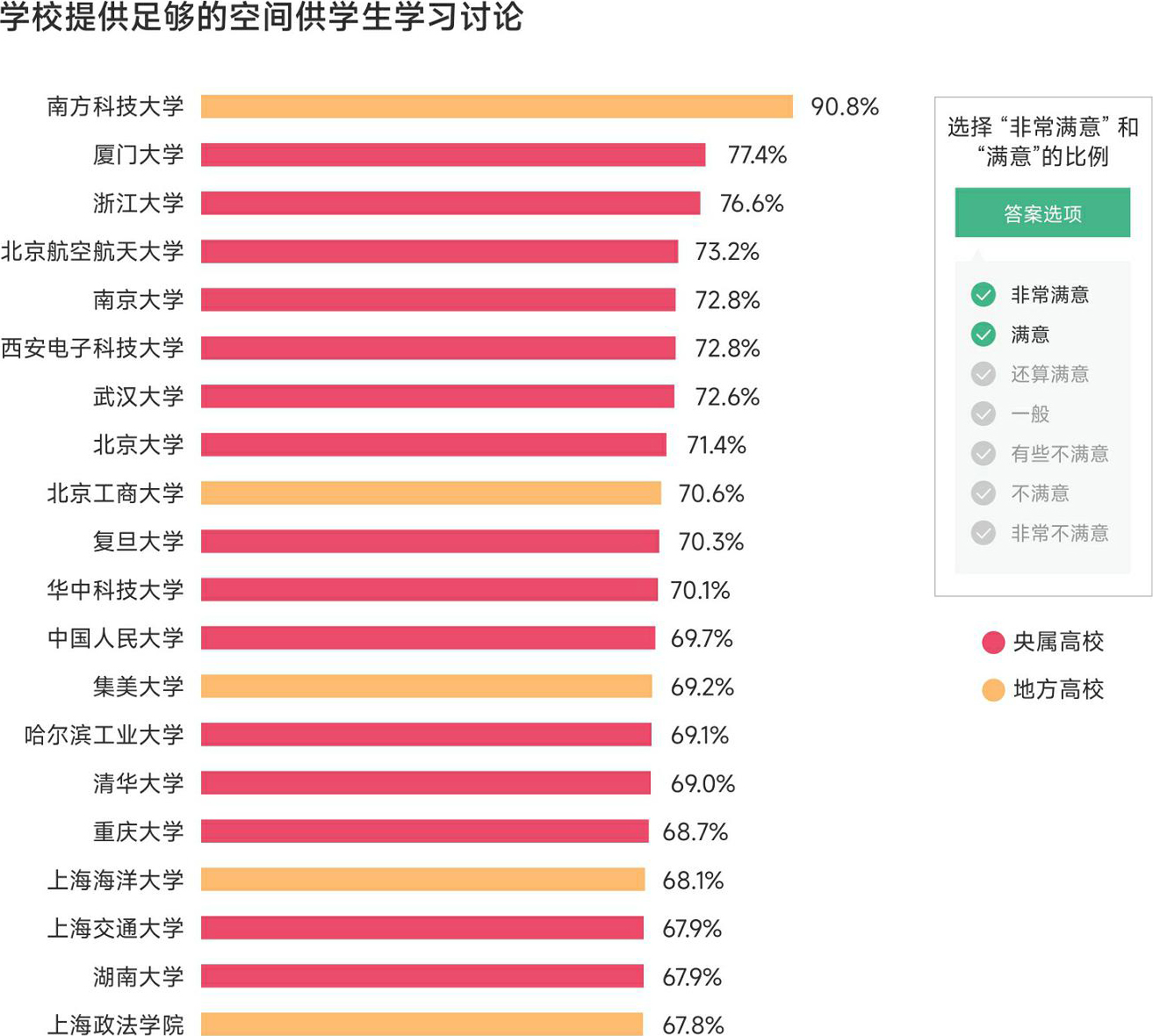Click the 浙江大学 school label
Image resolution: width=1153 pixels, height=1036 pixels.
tap(139, 204)
